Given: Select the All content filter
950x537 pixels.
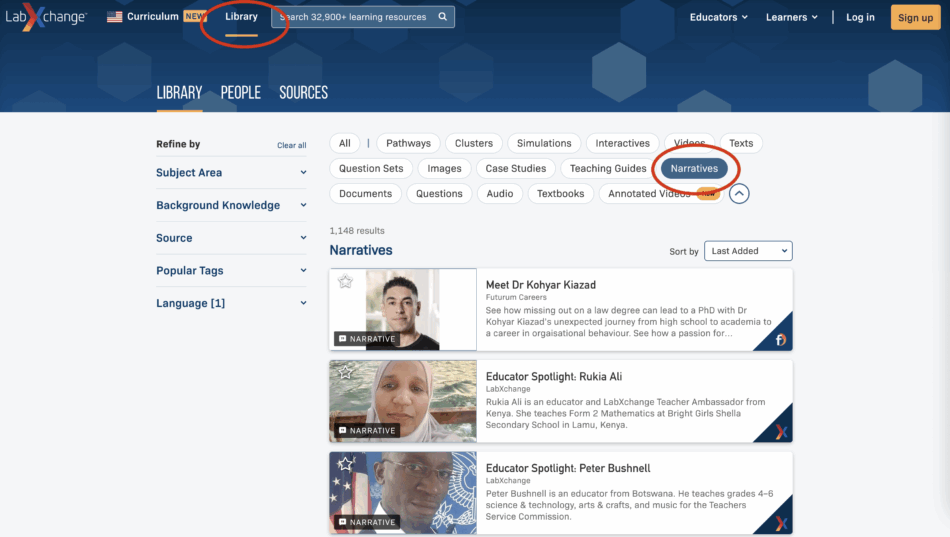Looking at the screenshot, I should (345, 144).
